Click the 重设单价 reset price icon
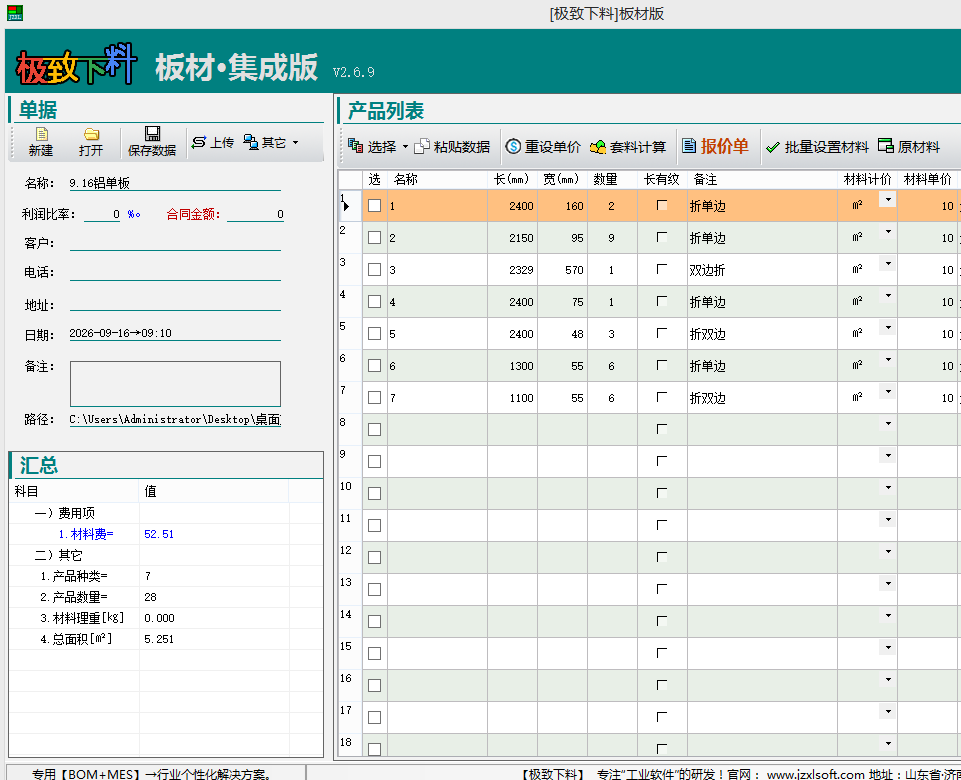This screenshot has height=780, width=961. pos(513,146)
